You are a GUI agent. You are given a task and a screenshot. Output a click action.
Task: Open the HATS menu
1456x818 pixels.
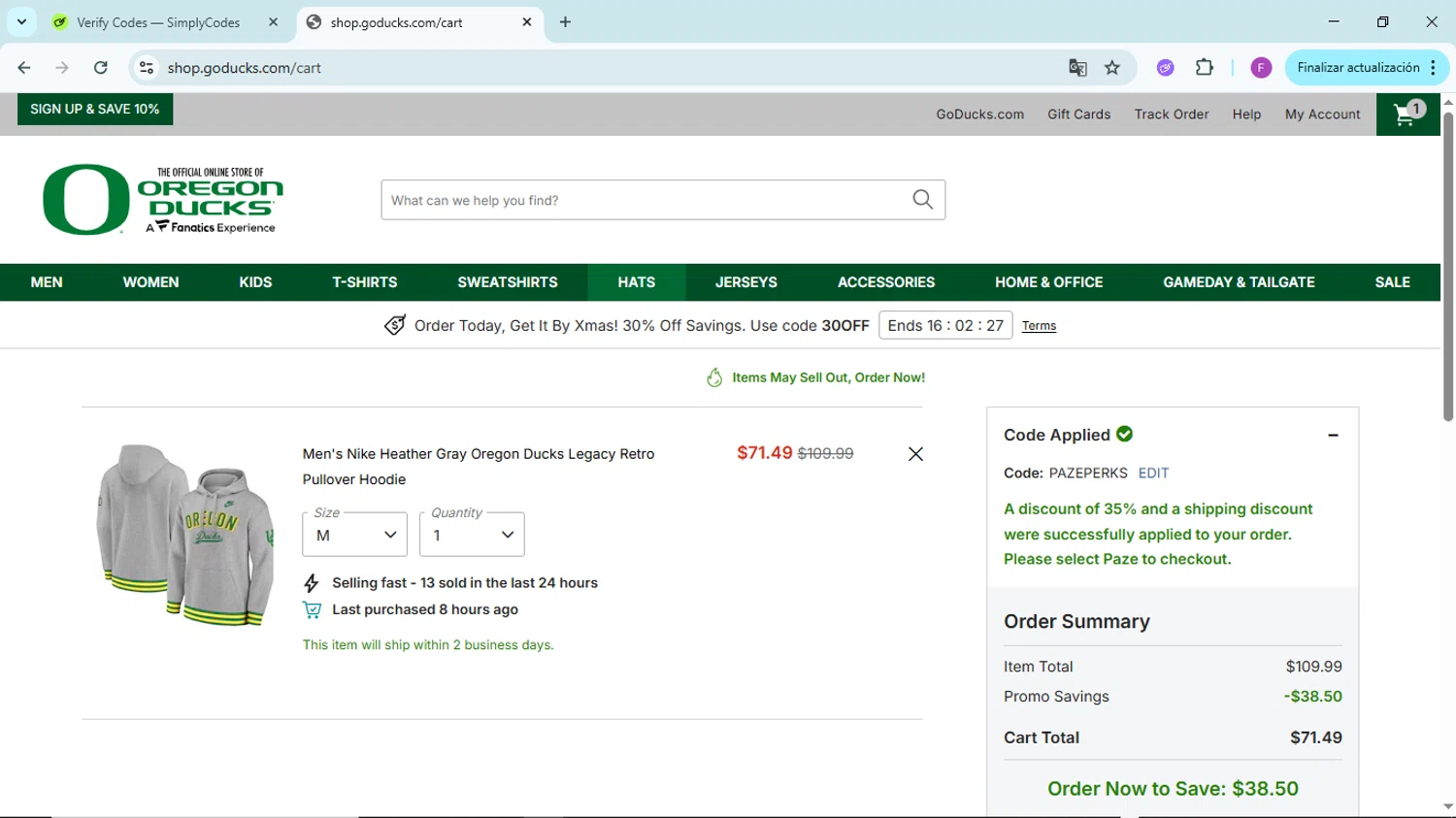[x=637, y=282]
